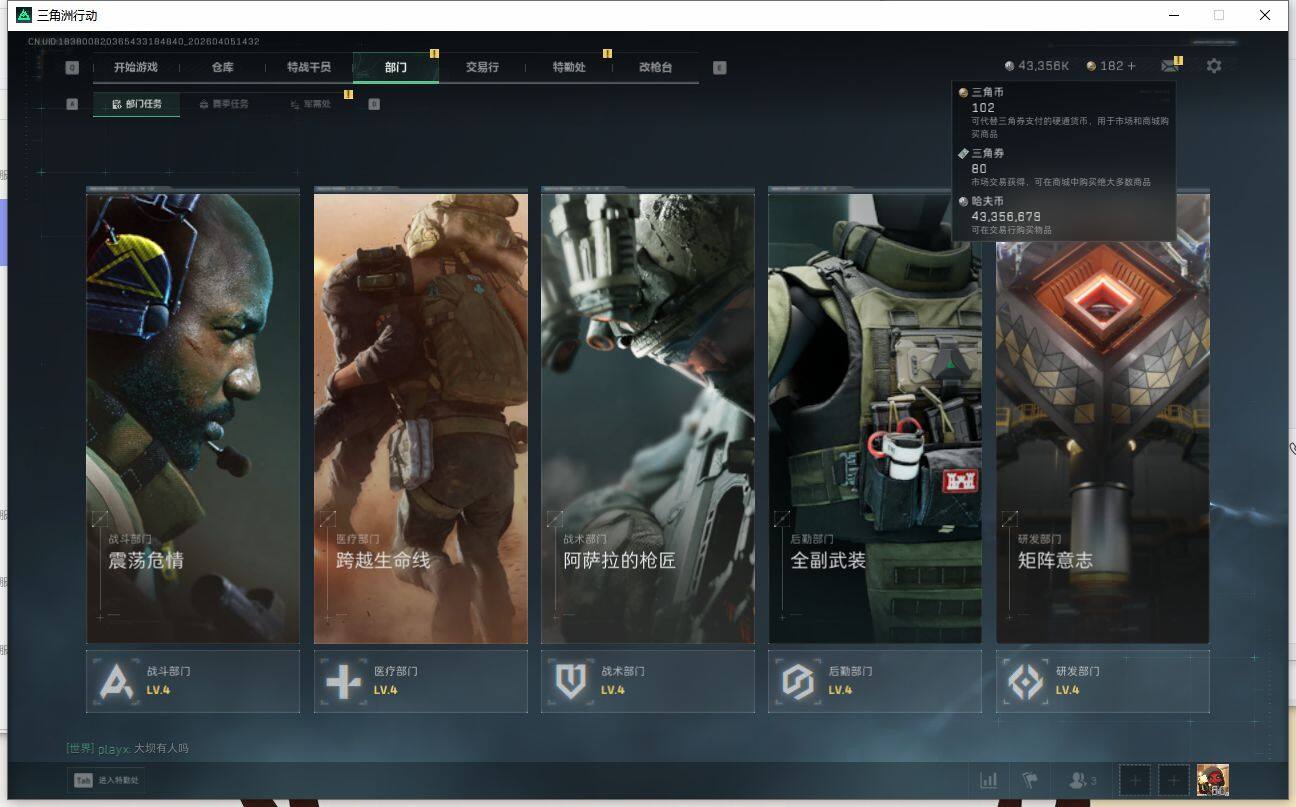This screenshot has height=807, width=1296.
Task: Switch to the 开始游戏 tab
Action: 136,67
